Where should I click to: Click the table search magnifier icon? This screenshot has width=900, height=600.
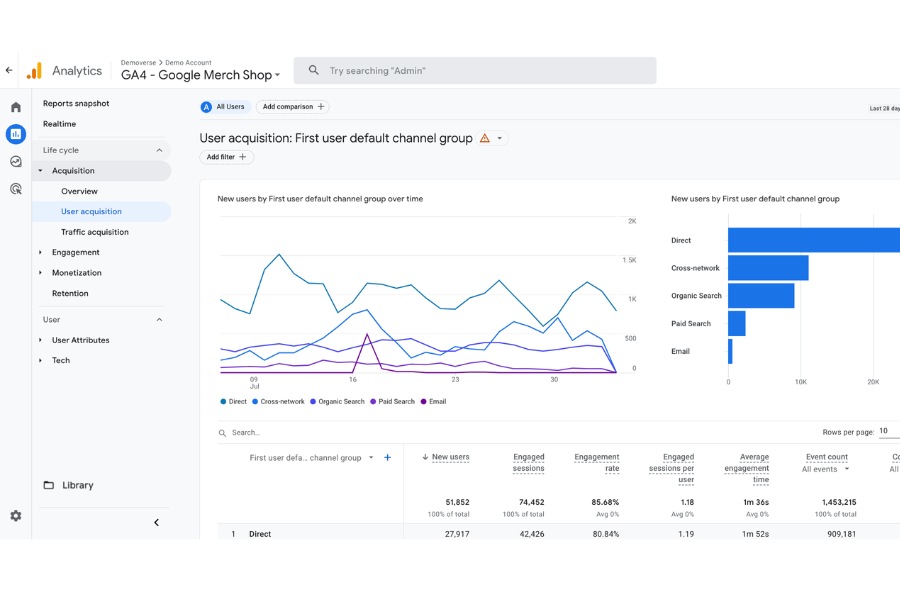coord(222,433)
